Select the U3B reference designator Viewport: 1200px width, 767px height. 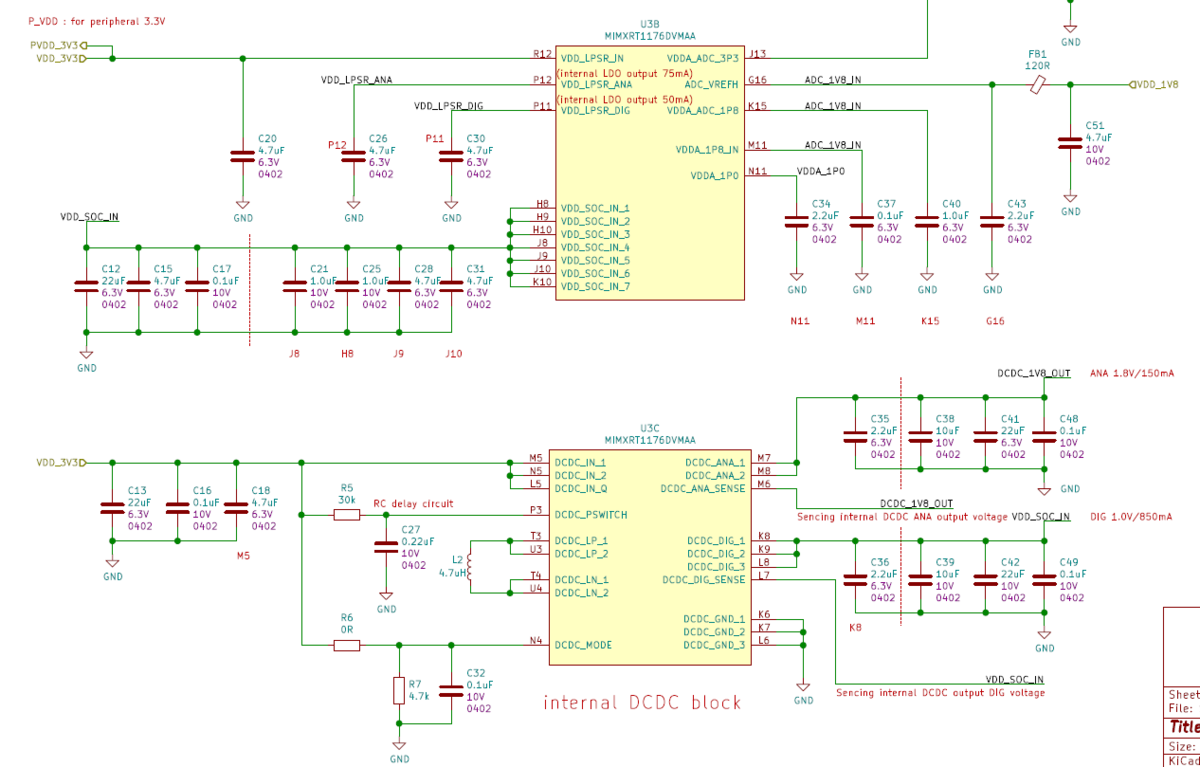point(650,22)
